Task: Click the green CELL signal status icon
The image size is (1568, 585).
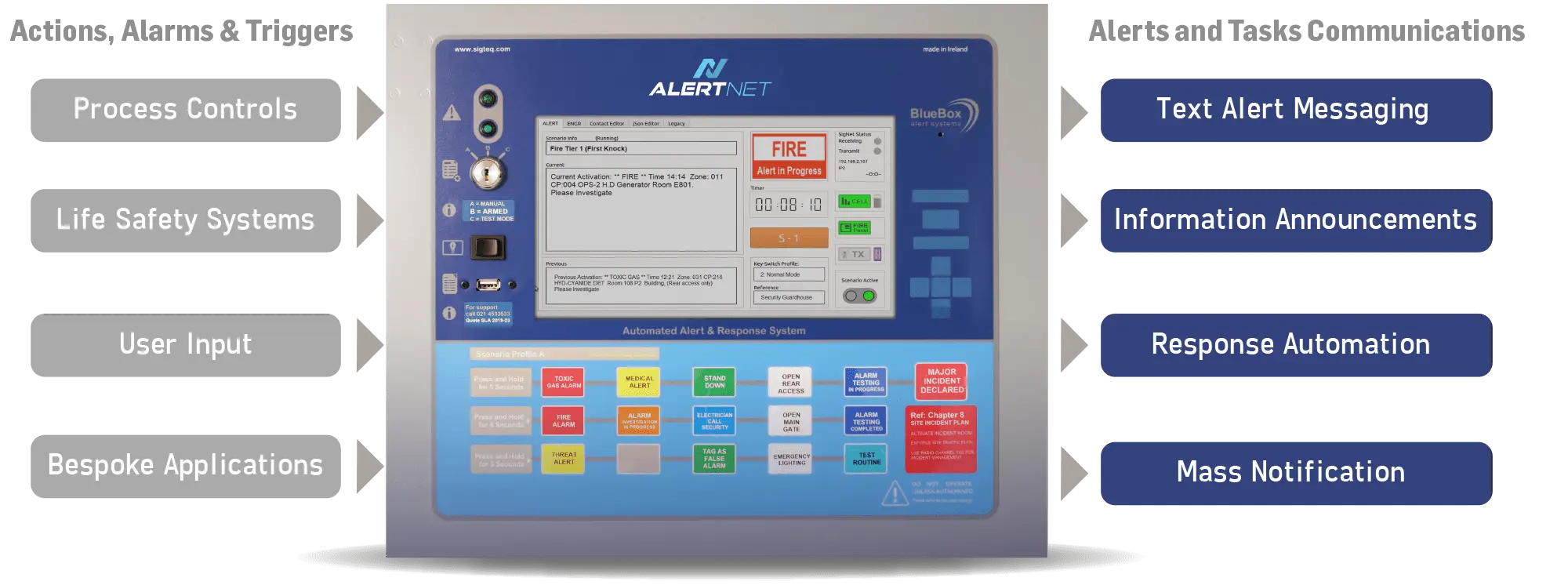Action: pos(855,202)
